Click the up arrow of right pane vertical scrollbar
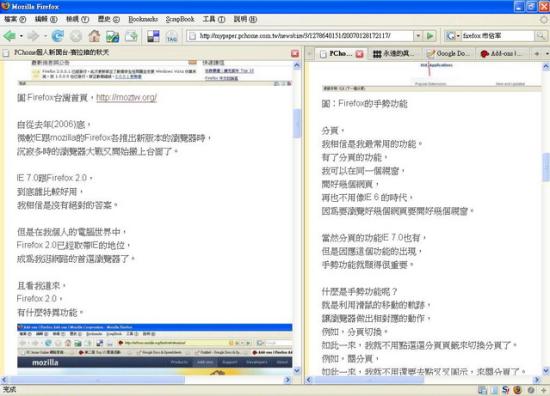The image size is (550, 396). pyautogui.click(x=546, y=66)
